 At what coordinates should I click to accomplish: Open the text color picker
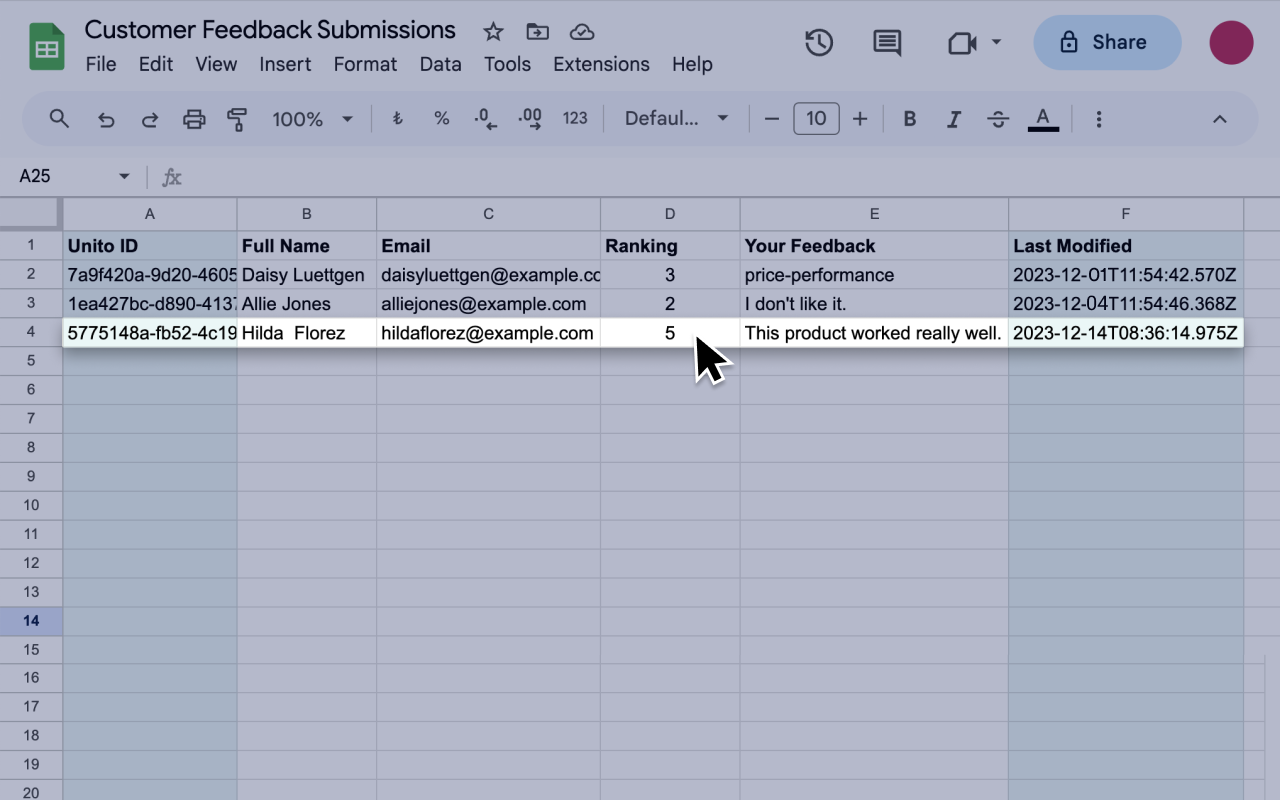1043,118
